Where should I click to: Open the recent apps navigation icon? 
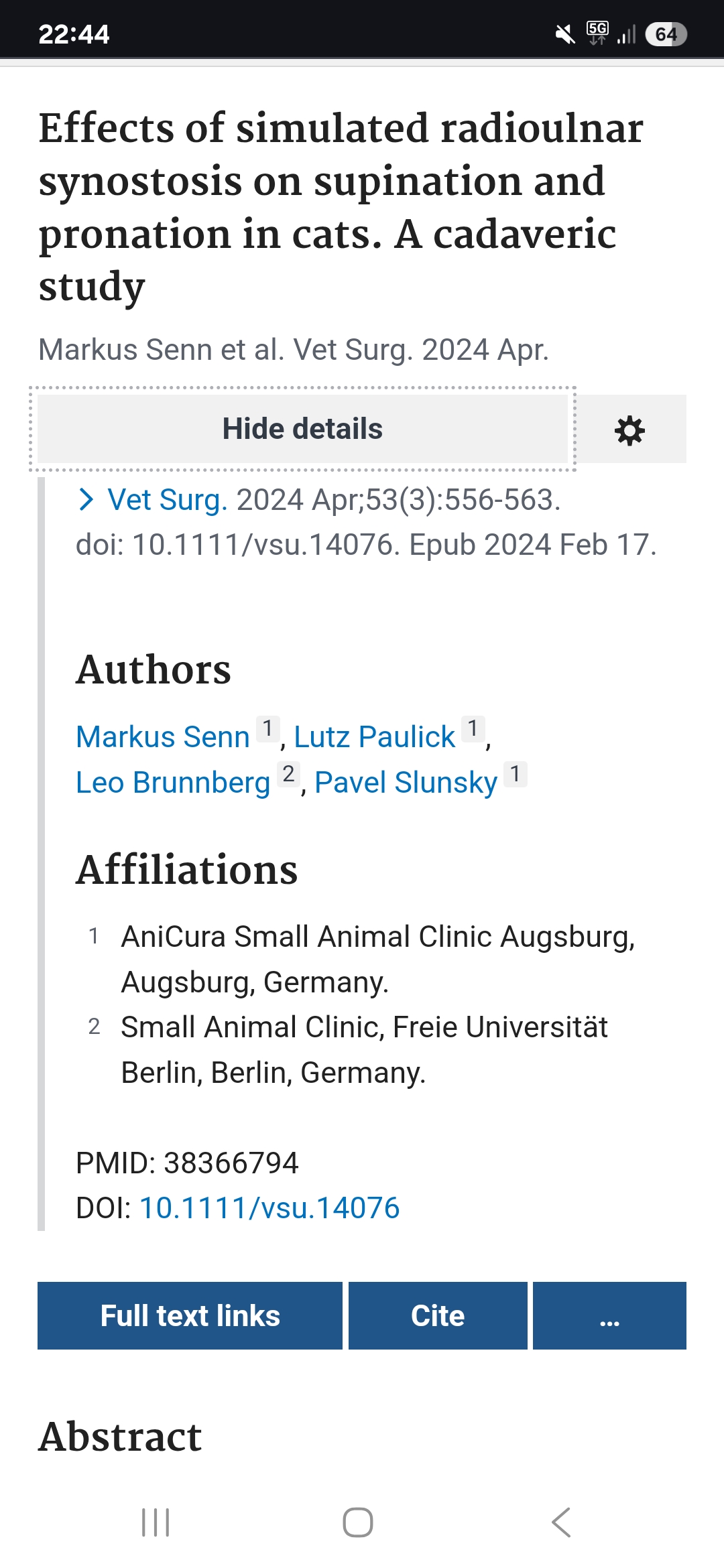[x=156, y=1522]
